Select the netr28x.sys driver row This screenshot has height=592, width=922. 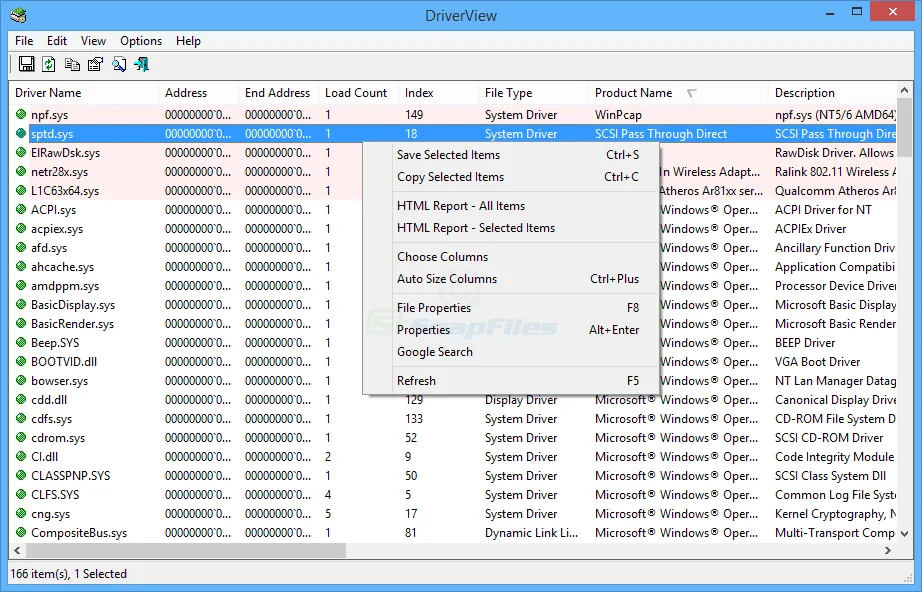[453, 172]
